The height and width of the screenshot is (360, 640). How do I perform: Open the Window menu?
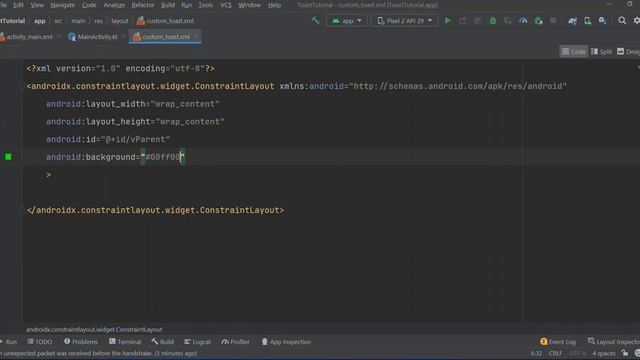click(249, 5)
